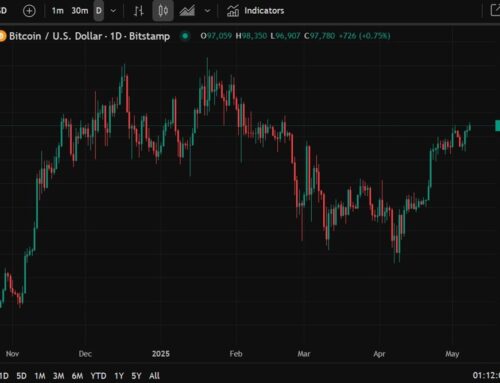The image size is (500, 383).
Task: Choose the candlestick chart style icon
Action: click(x=163, y=11)
